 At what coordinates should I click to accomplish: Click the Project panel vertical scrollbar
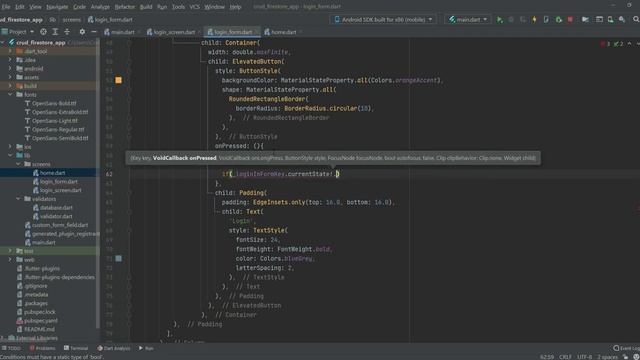point(98,184)
